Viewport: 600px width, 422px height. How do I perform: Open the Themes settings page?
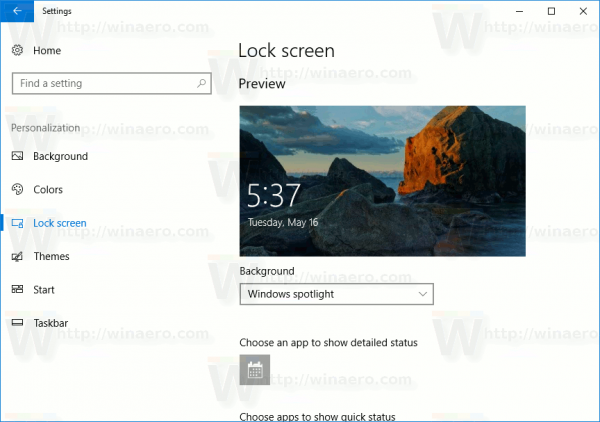coord(51,256)
